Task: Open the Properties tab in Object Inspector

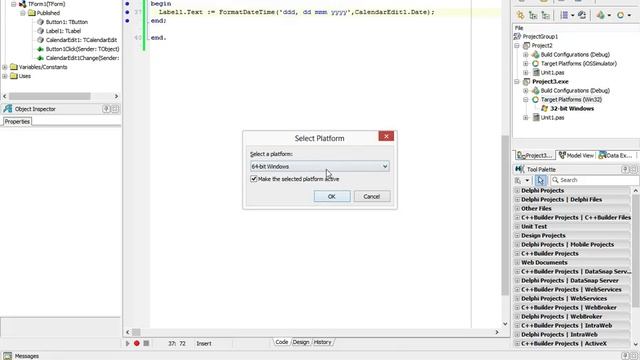Action: 17,122
